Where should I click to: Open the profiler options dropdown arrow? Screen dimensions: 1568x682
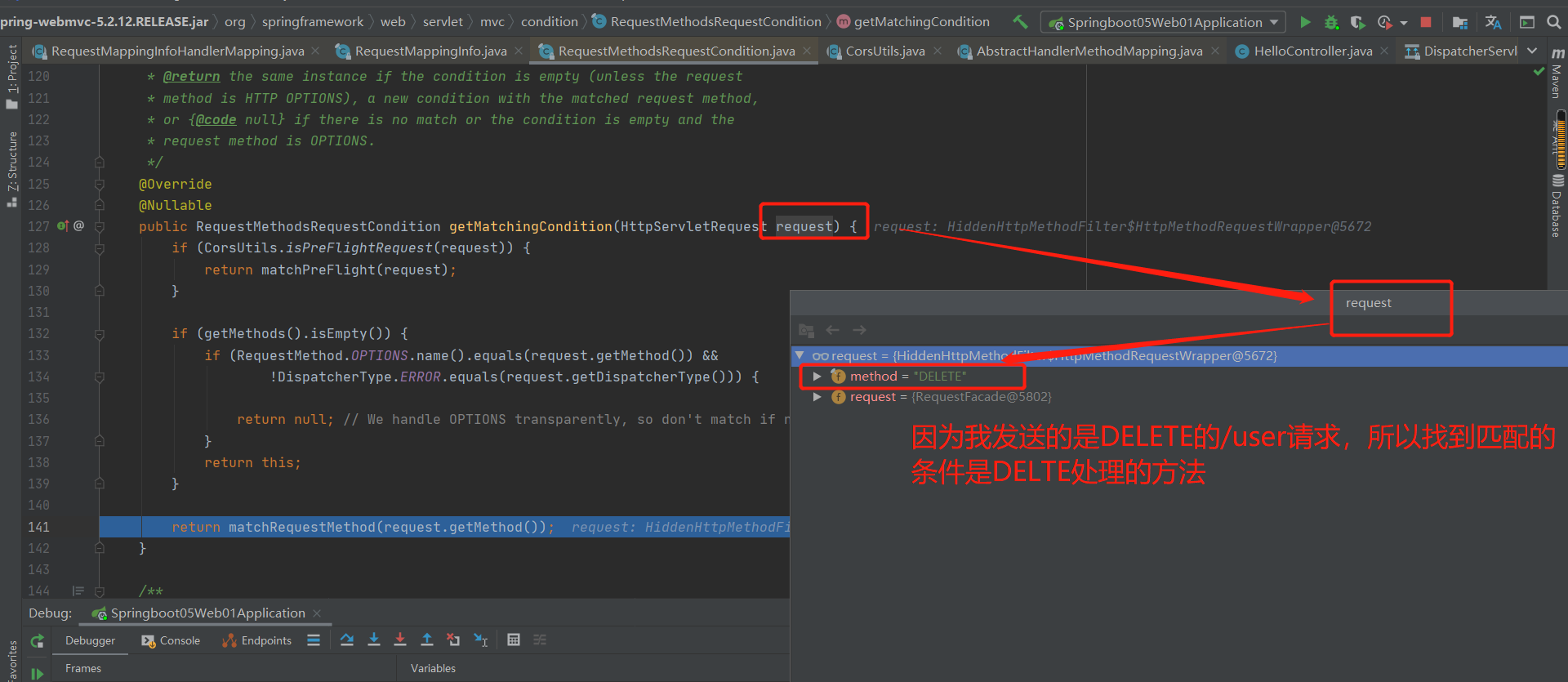[x=1404, y=23]
